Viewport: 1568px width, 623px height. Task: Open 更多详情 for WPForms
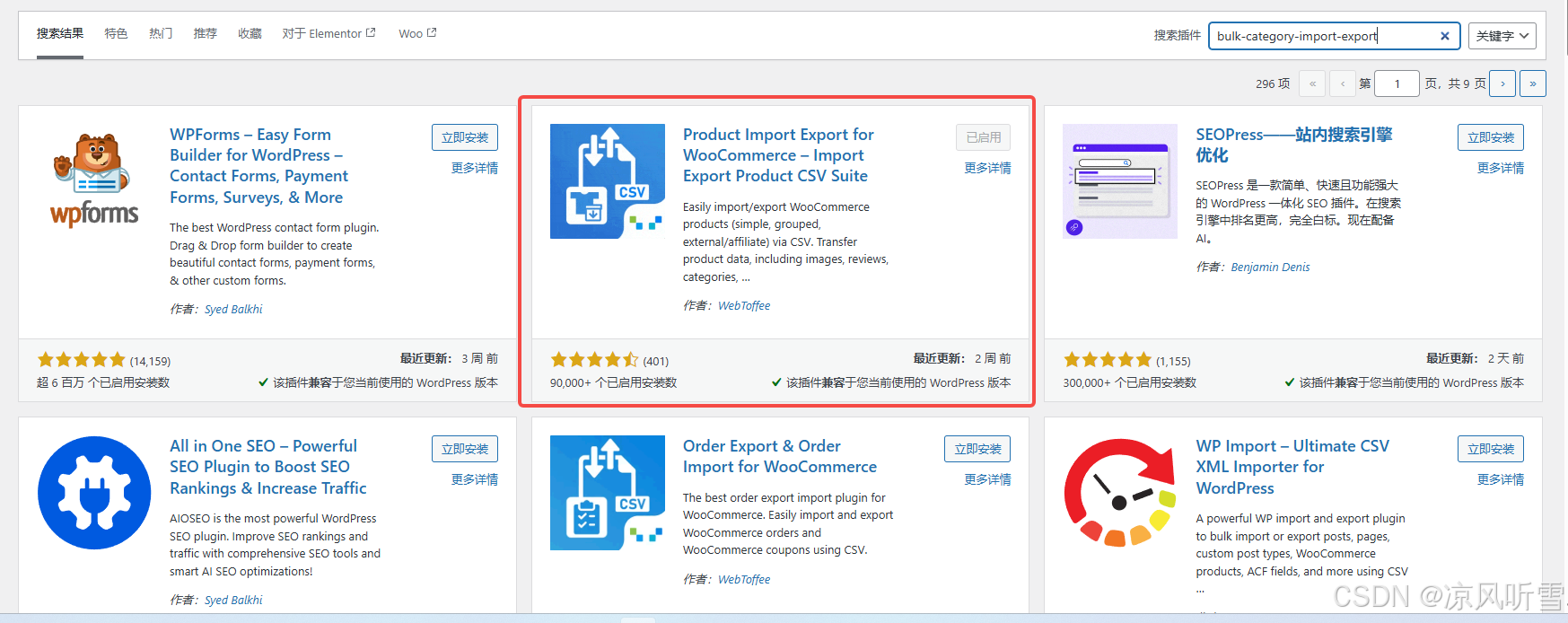pyautogui.click(x=475, y=168)
